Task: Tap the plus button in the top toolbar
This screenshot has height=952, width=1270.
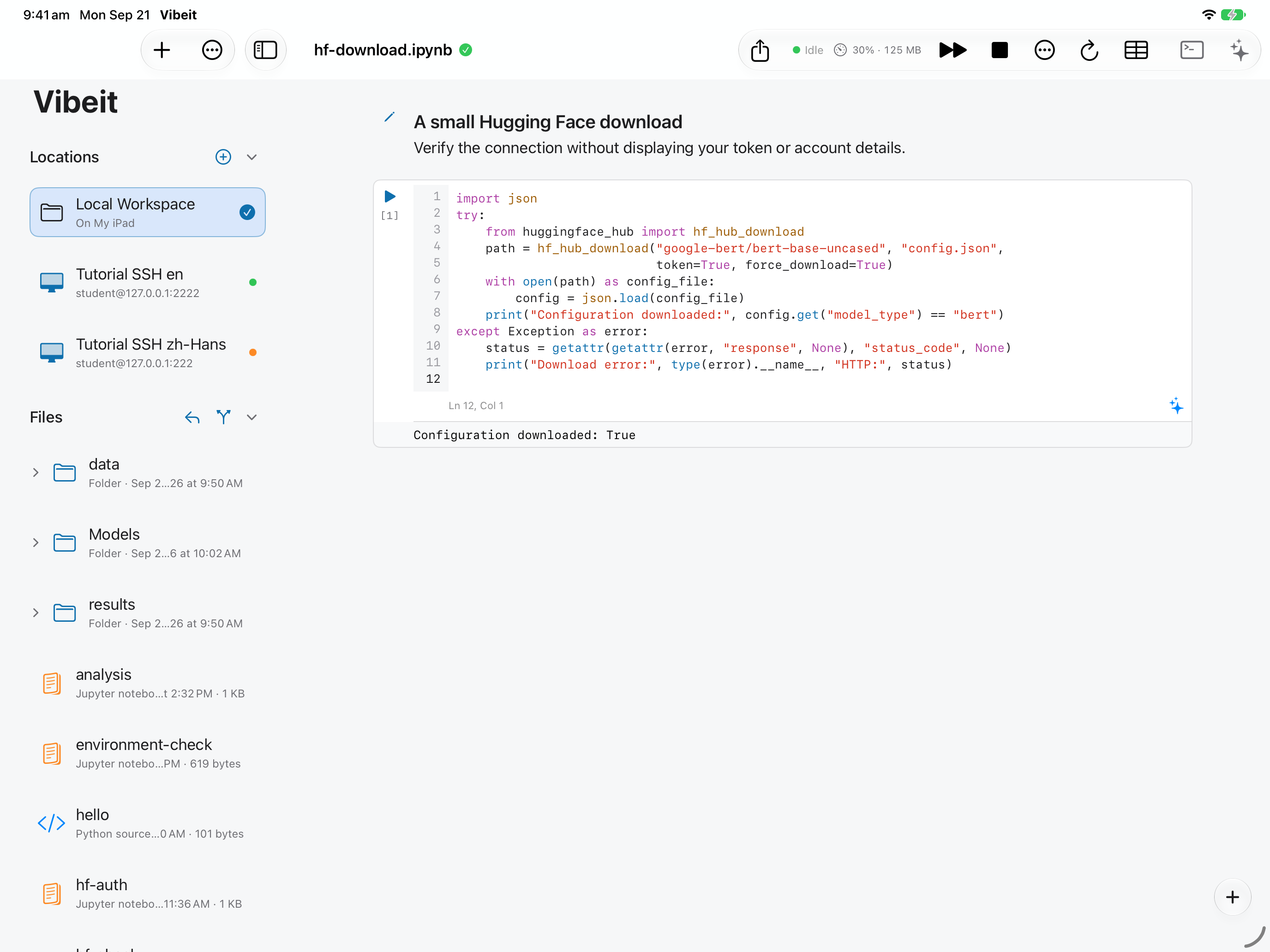Action: tap(162, 50)
